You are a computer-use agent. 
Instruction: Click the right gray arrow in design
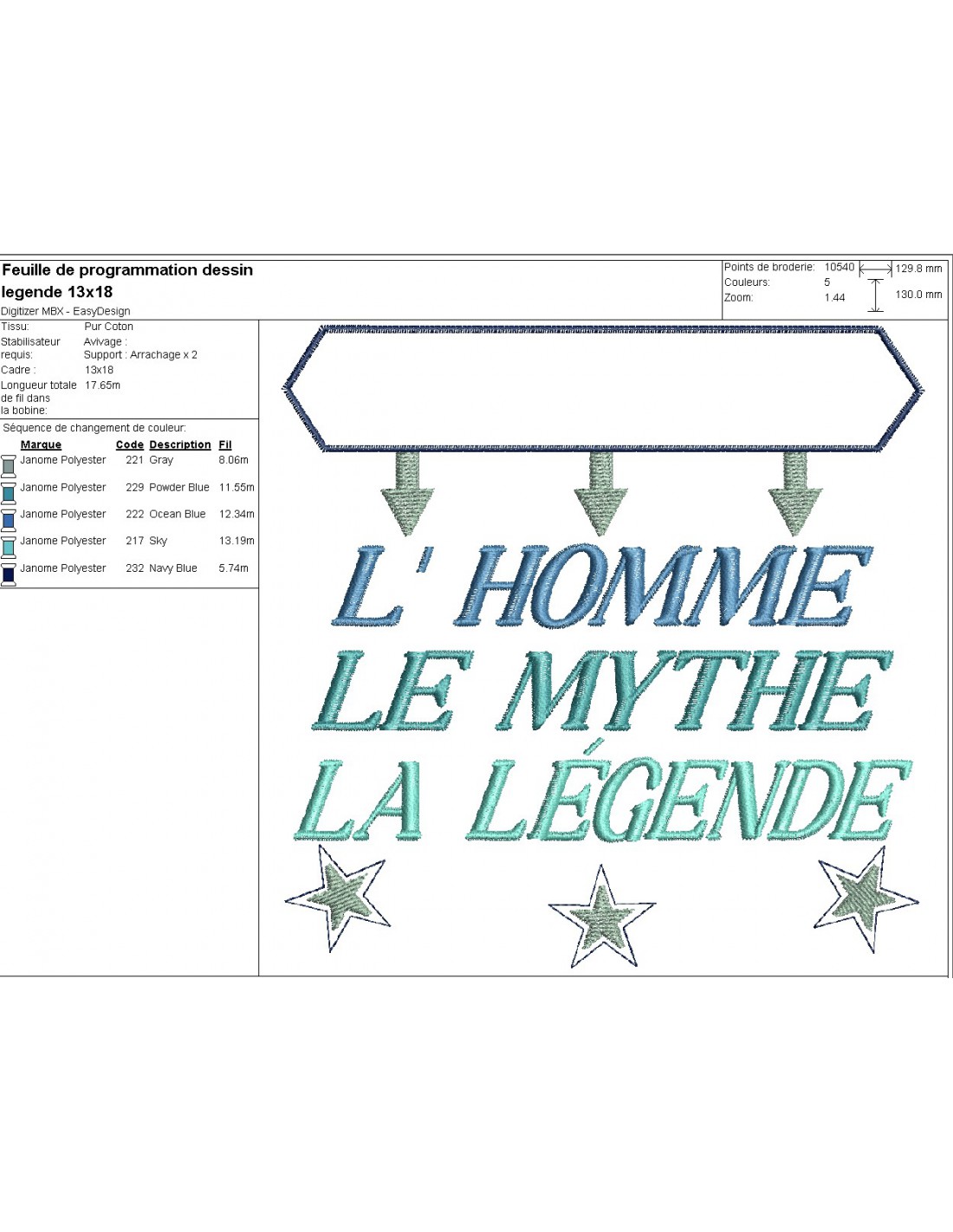795,493
